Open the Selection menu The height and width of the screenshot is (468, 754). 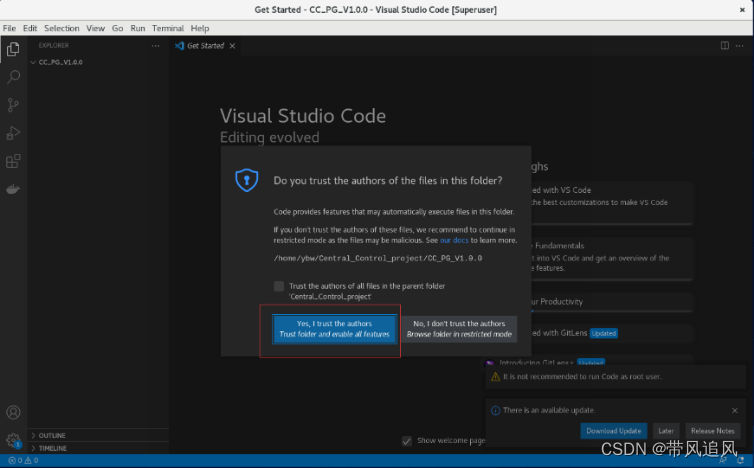(x=62, y=28)
